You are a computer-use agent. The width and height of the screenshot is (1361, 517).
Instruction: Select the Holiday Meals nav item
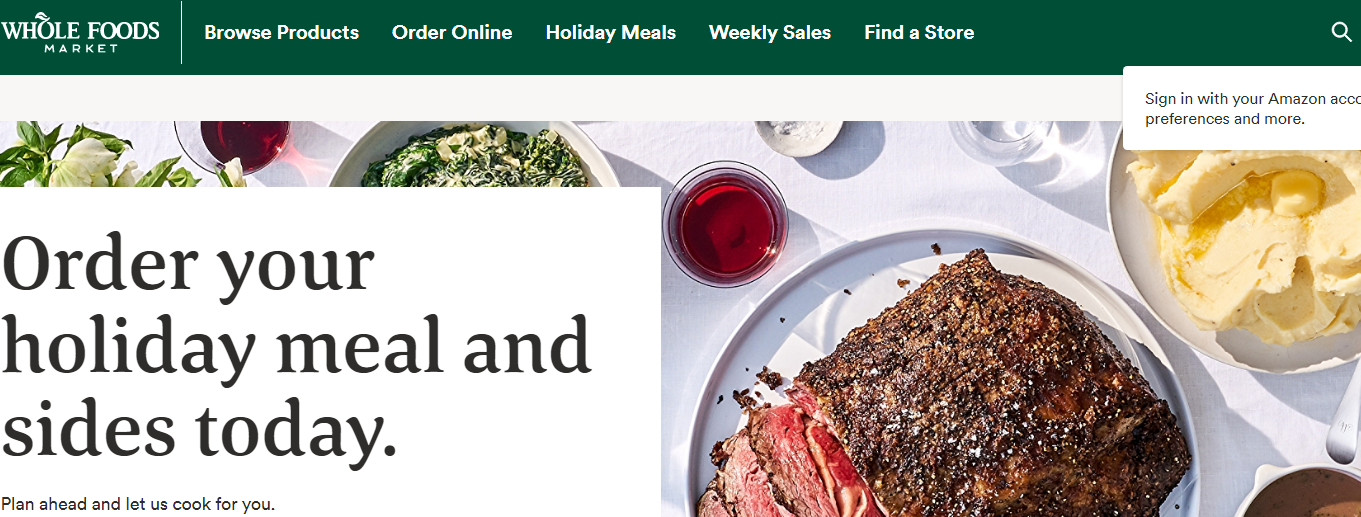(611, 33)
